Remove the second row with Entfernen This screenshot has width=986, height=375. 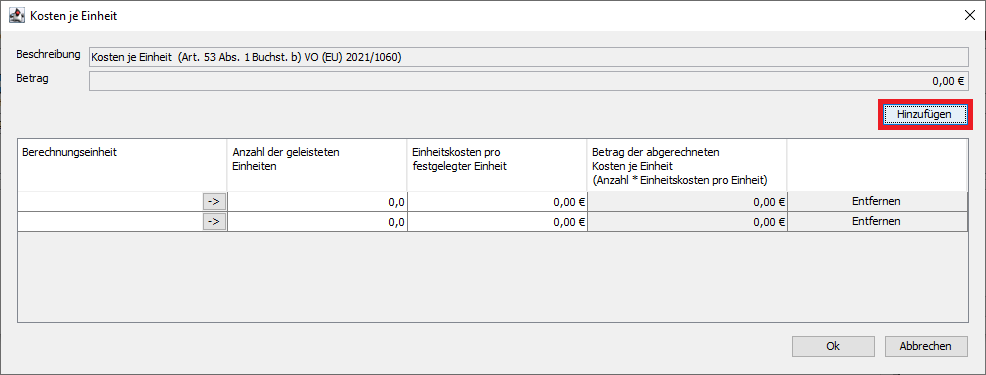[x=877, y=221]
